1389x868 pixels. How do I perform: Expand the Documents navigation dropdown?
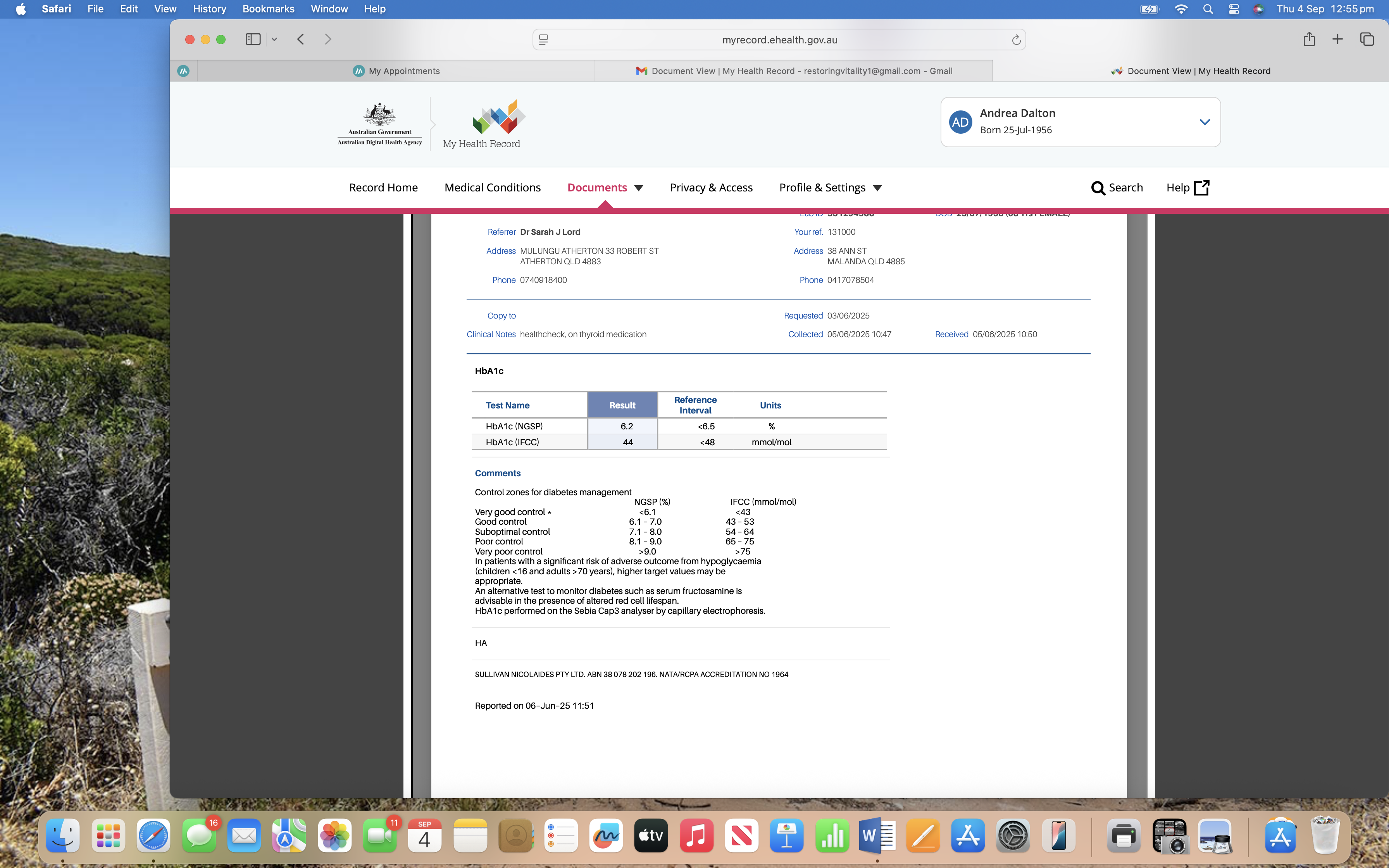tap(638, 188)
